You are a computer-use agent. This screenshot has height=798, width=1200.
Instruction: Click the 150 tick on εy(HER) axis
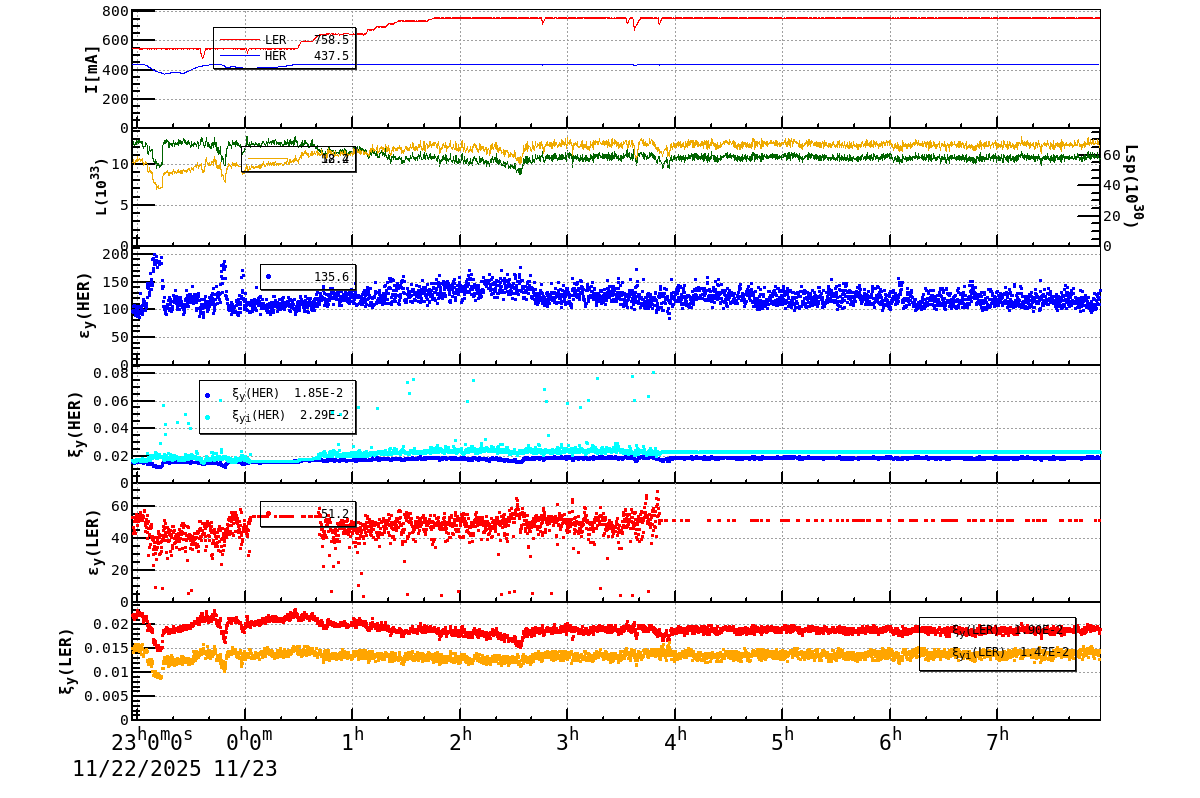coord(115,282)
